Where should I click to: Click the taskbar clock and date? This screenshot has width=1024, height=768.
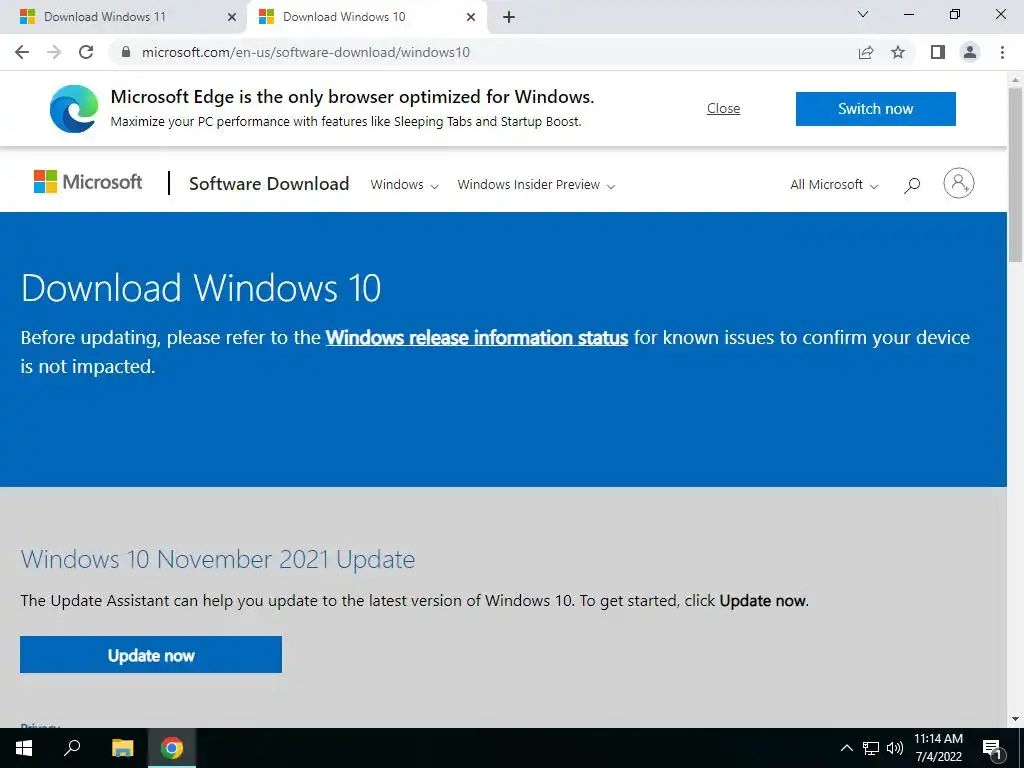click(x=938, y=748)
